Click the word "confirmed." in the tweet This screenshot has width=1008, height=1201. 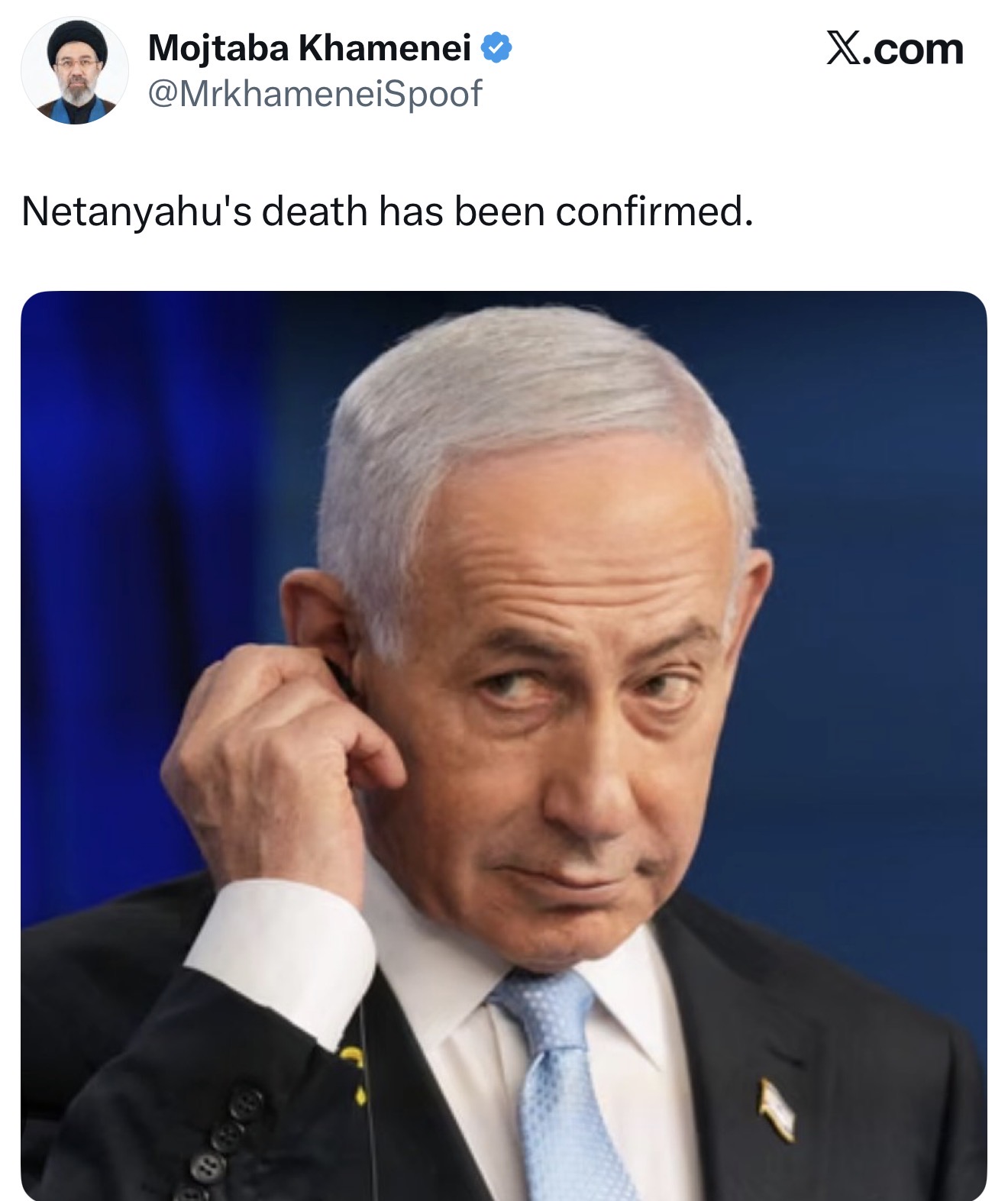pyautogui.click(x=655, y=211)
